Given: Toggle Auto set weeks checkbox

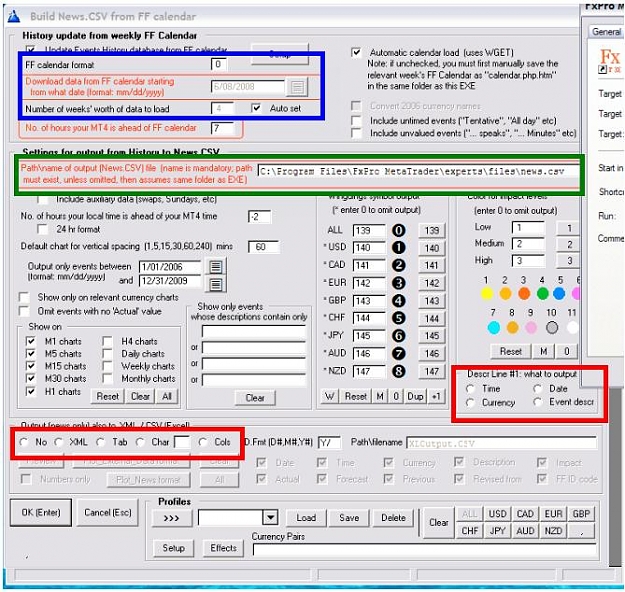Looking at the screenshot, I should coord(256,108).
